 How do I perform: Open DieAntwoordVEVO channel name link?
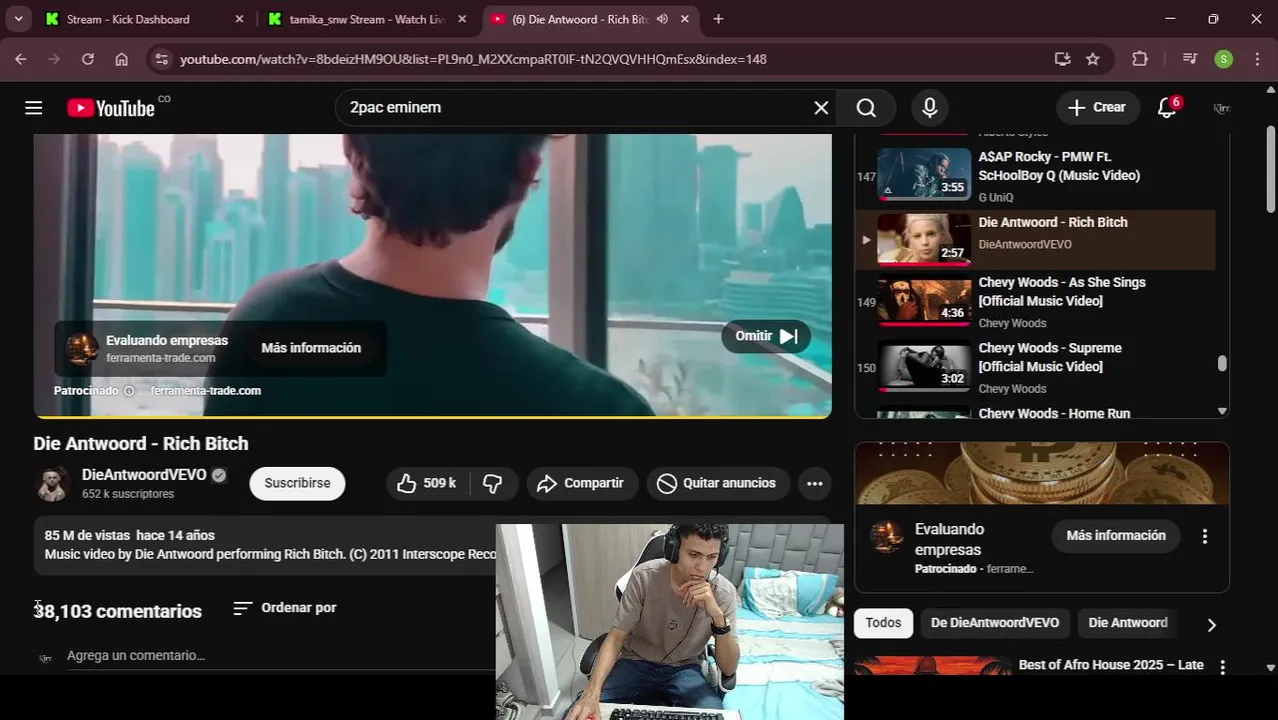click(x=144, y=475)
